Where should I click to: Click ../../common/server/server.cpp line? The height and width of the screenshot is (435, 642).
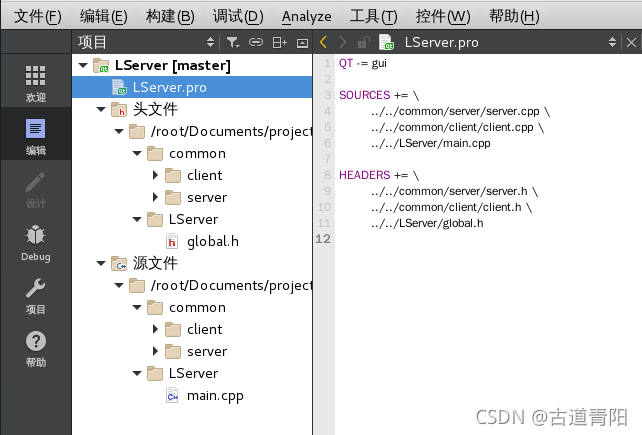click(455, 111)
